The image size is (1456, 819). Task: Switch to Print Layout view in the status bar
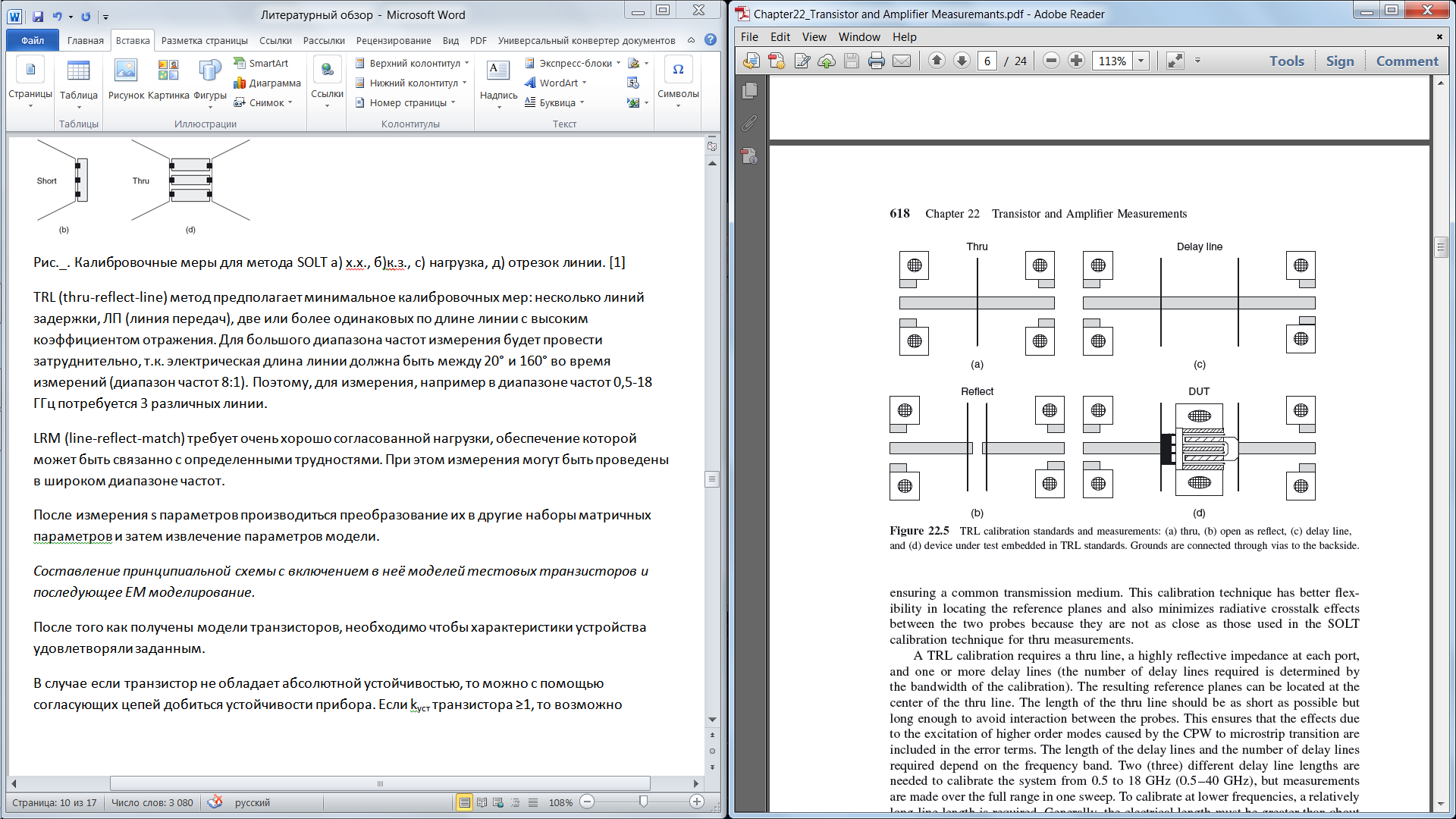tap(465, 802)
